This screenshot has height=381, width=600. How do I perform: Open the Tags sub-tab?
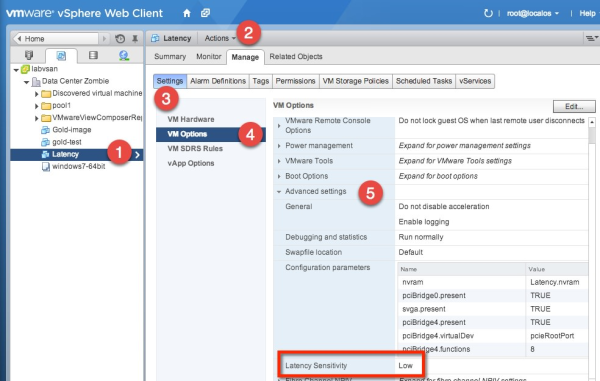(x=261, y=81)
